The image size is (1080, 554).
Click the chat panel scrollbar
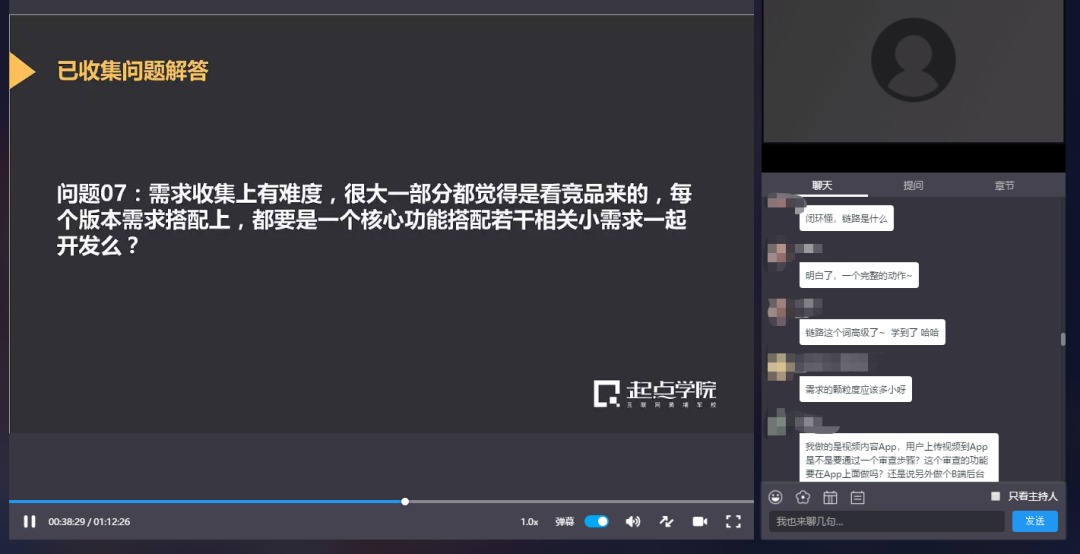pyautogui.click(x=1063, y=339)
